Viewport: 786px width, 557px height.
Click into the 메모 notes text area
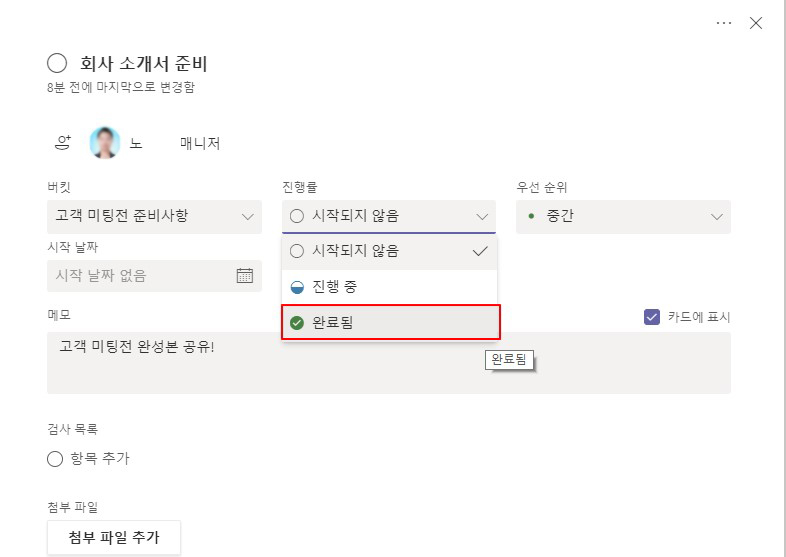[x=388, y=362]
